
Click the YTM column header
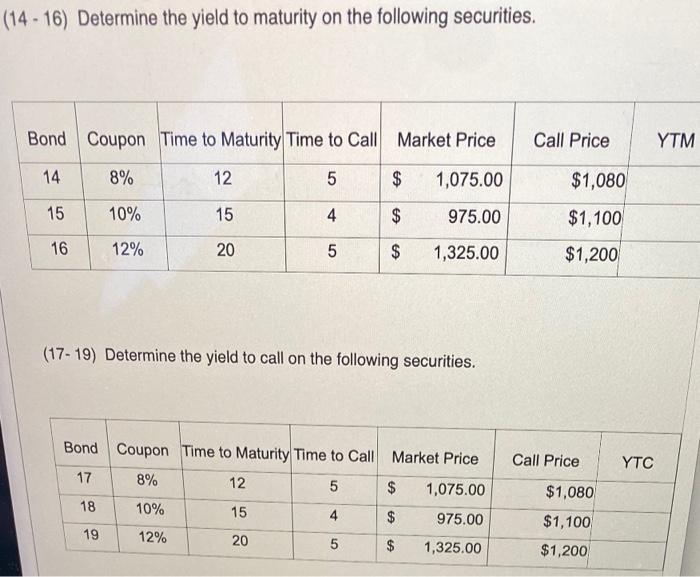click(x=675, y=141)
